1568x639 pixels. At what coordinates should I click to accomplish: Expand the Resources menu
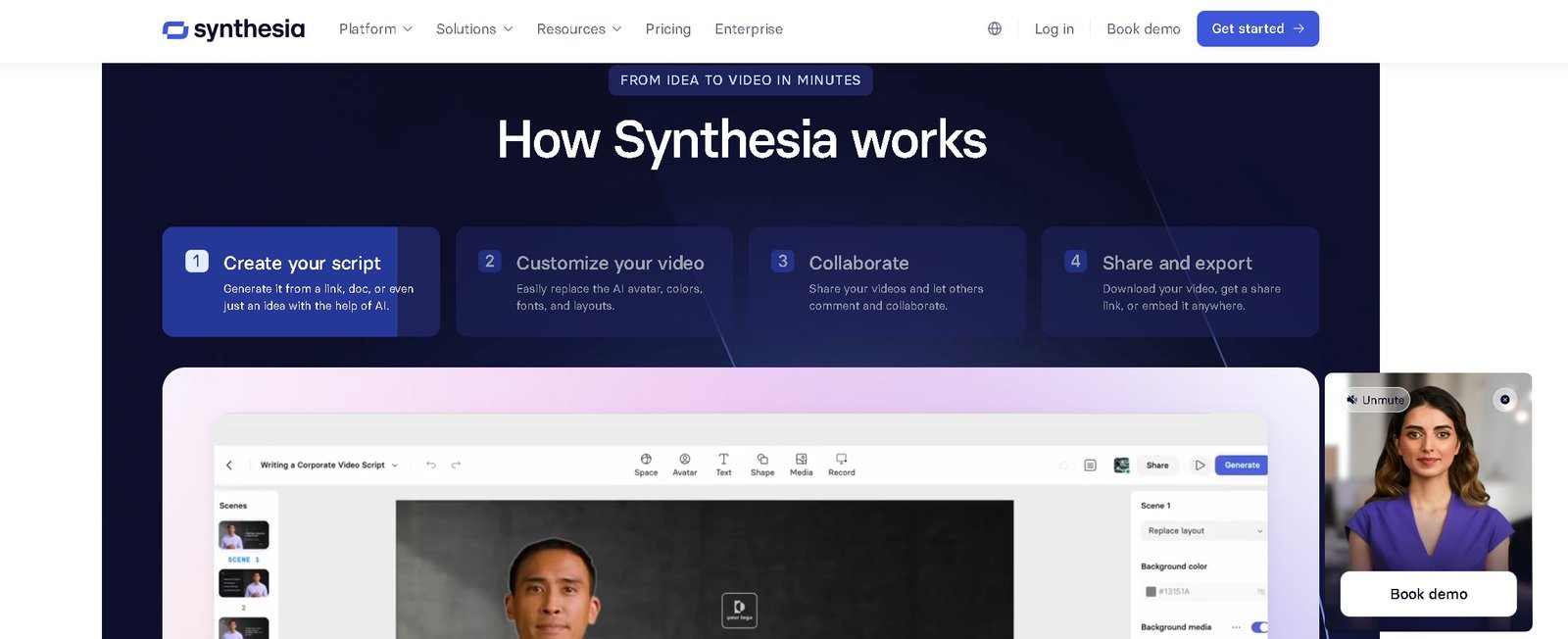pos(579,29)
